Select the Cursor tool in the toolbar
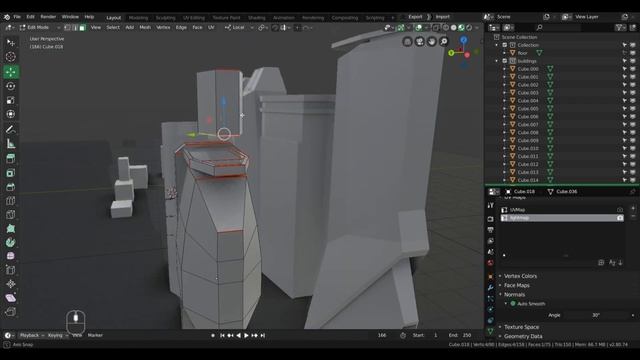 [11, 57]
